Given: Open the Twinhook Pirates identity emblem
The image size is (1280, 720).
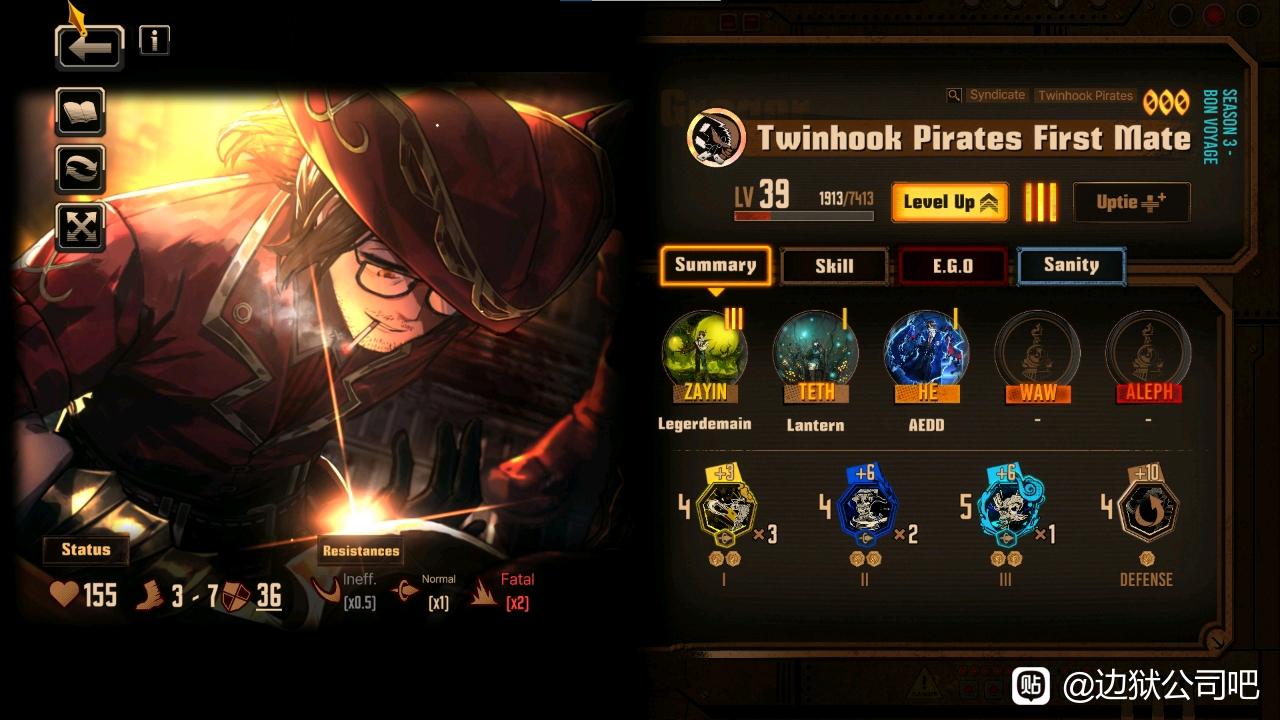Looking at the screenshot, I should [x=716, y=138].
